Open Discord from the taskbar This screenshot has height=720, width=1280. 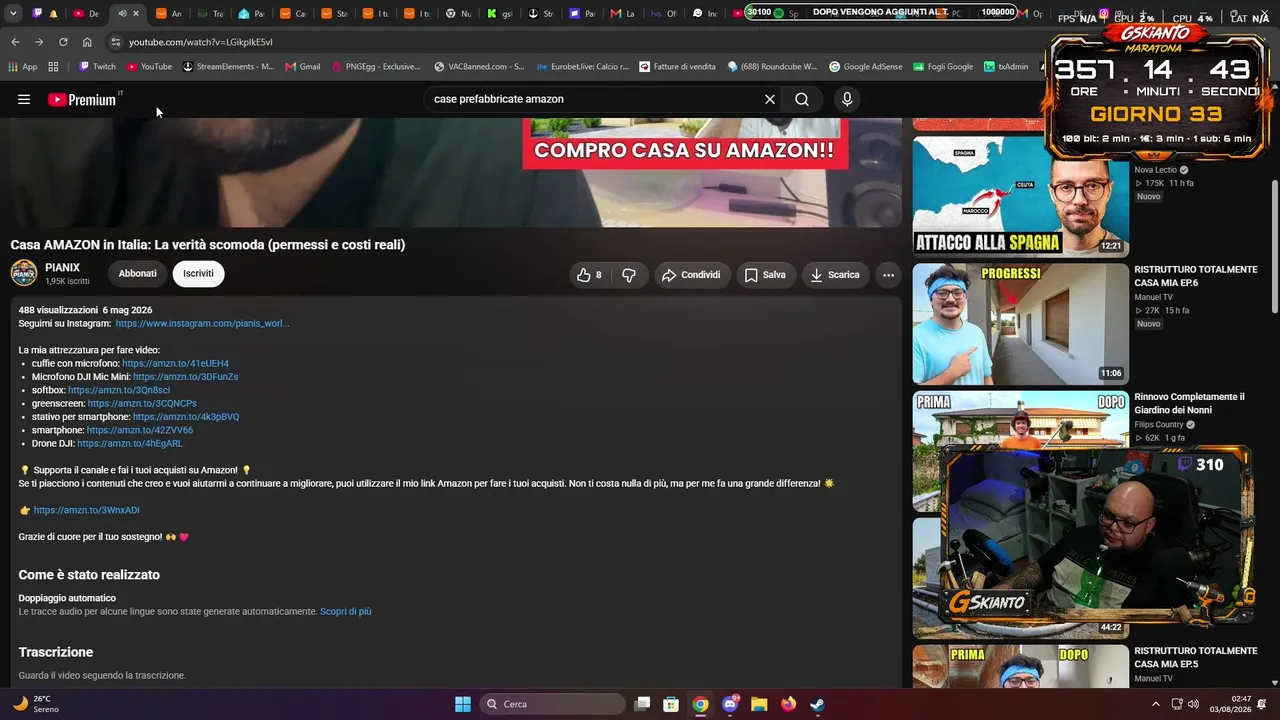click(730, 704)
